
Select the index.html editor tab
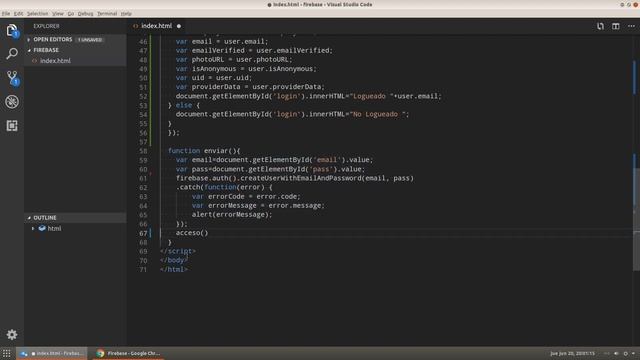[x=157, y=26]
